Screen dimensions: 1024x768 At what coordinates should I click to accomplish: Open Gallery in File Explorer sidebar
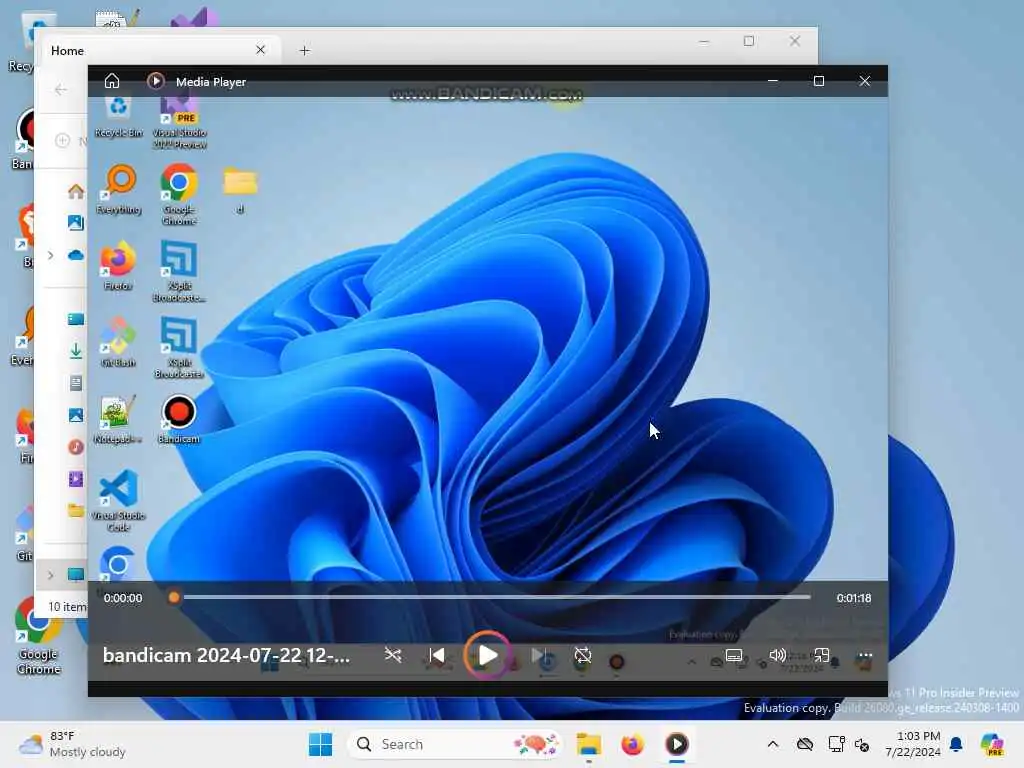click(x=76, y=223)
